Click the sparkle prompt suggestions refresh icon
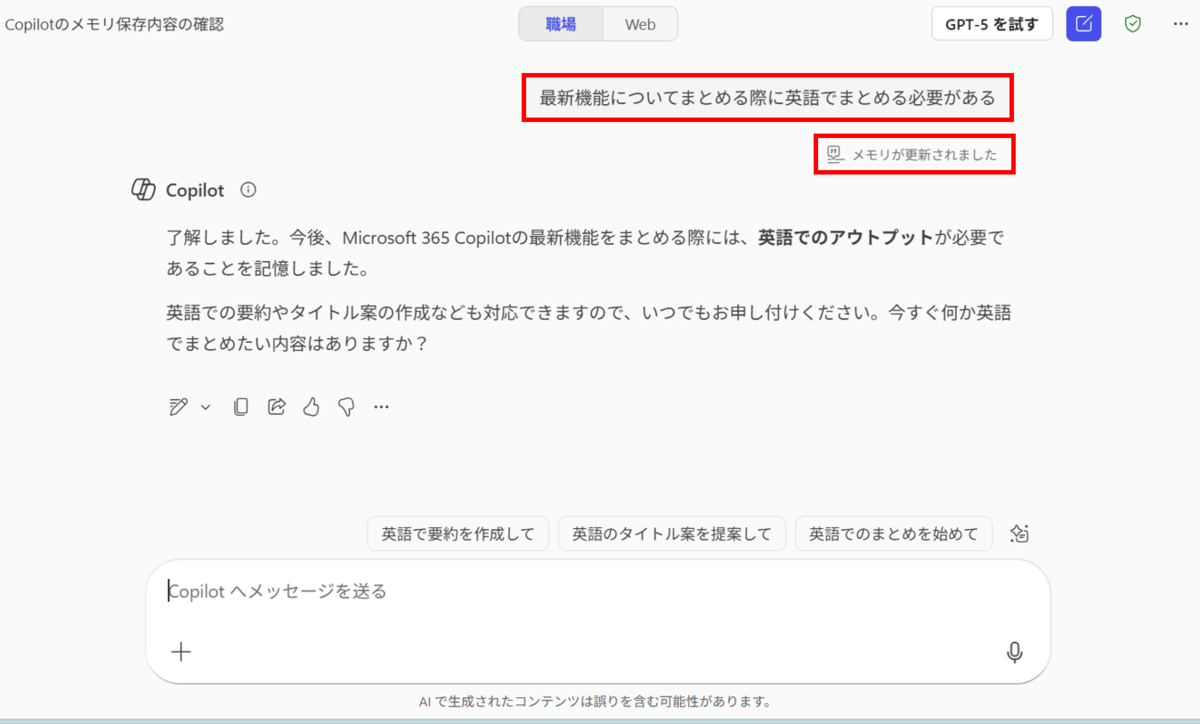The width and height of the screenshot is (1200, 724). [x=1019, y=533]
